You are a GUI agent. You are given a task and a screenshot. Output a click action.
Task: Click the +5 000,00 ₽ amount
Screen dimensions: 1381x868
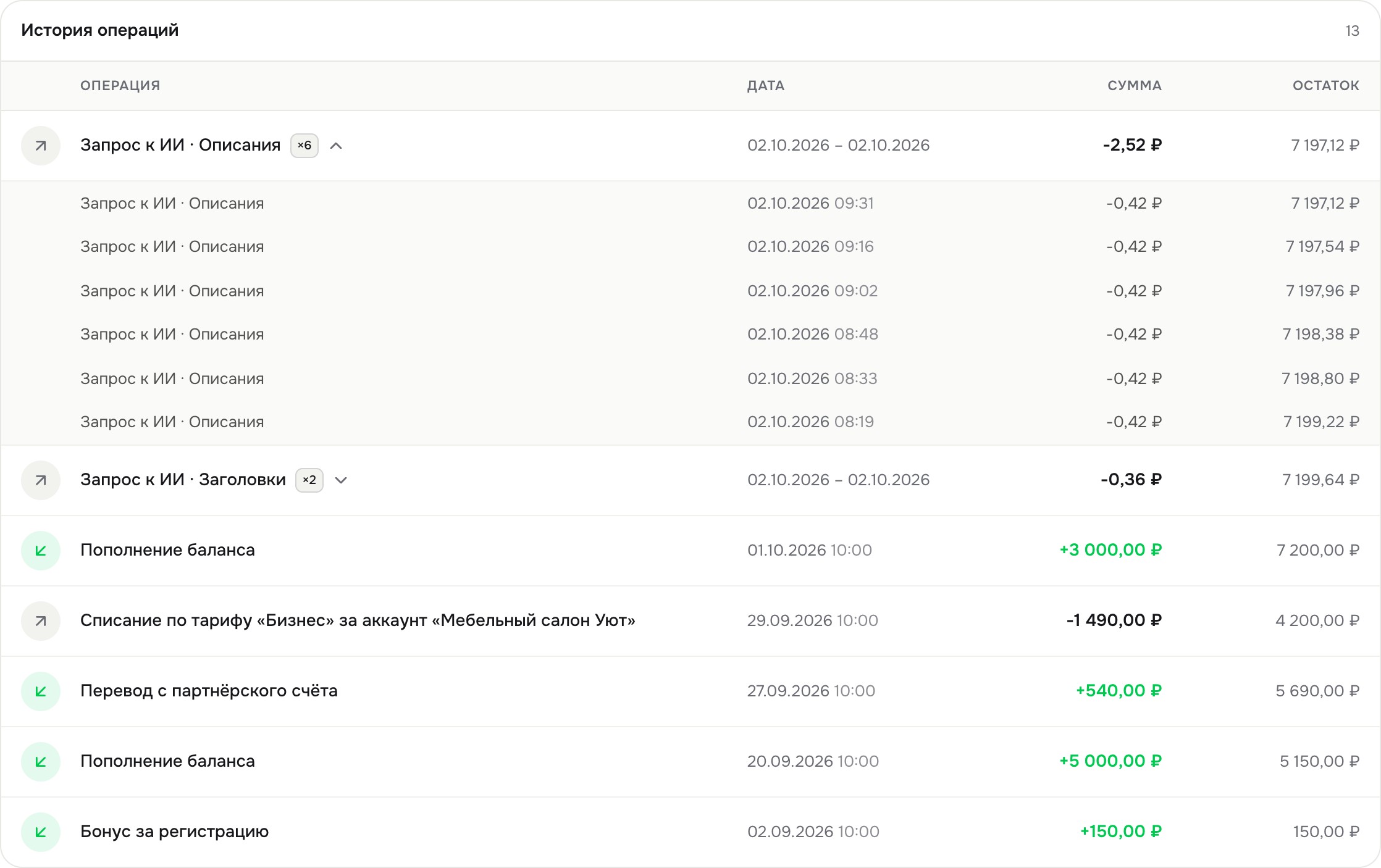[x=1110, y=761]
